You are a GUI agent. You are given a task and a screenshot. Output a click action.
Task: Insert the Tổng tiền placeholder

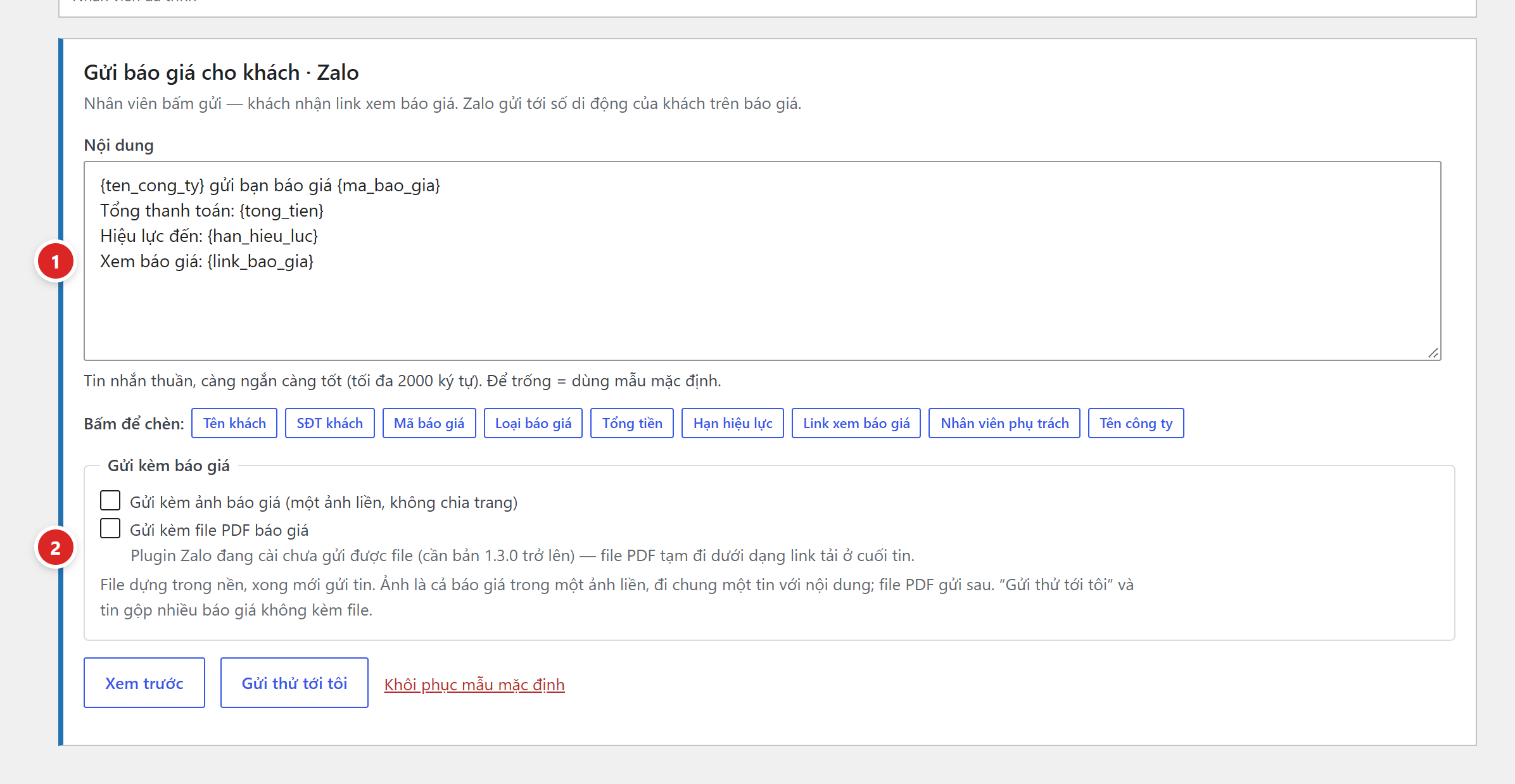[x=632, y=423]
